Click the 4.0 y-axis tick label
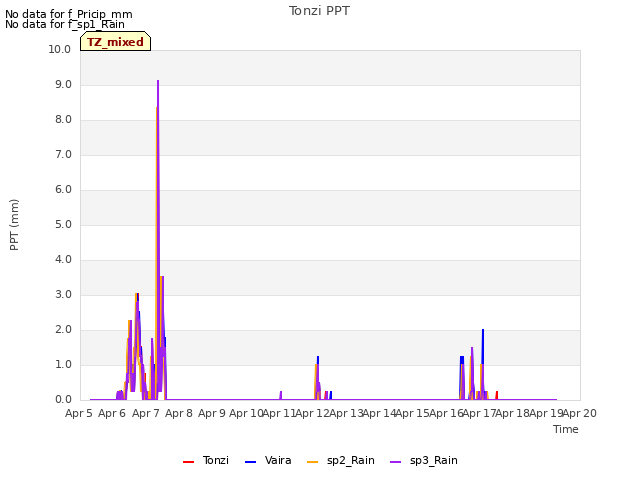 [63, 260]
